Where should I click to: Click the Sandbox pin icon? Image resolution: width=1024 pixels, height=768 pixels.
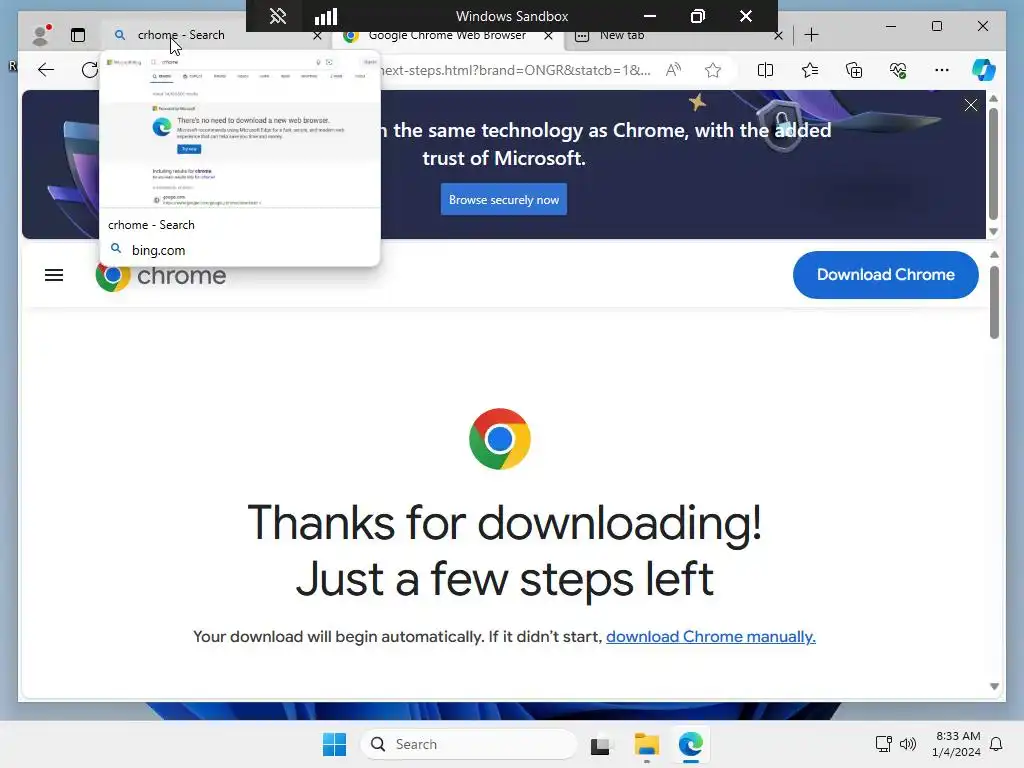click(x=278, y=16)
